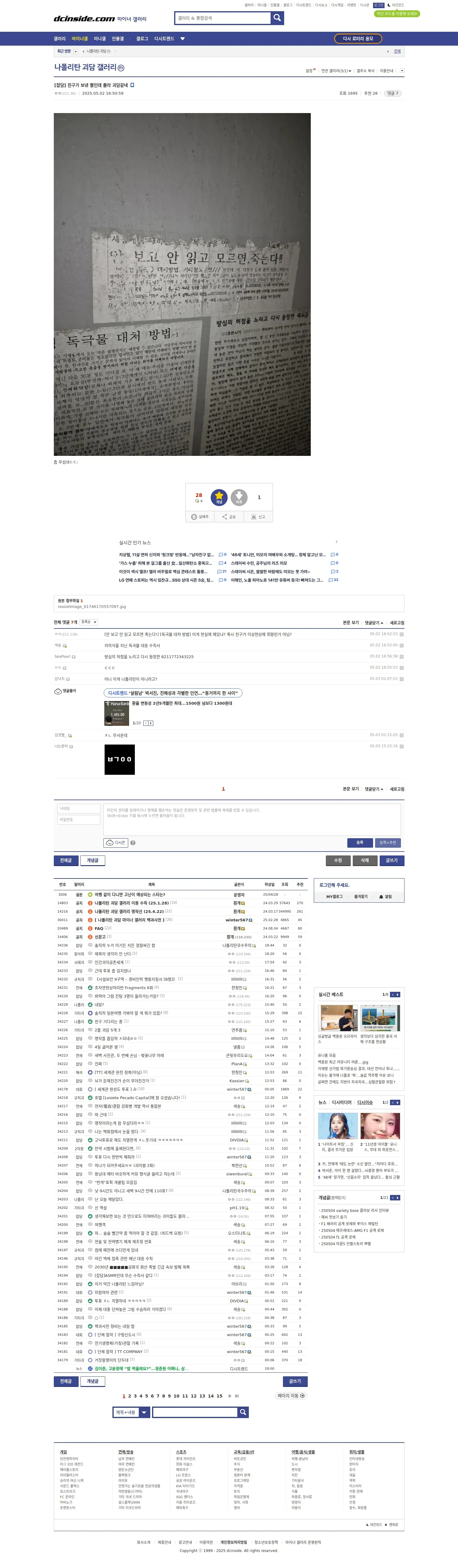Image resolution: width=458 pixels, height=1568 pixels.
Task: Toggle 댓글닫기 below the comment list
Action: (x=374, y=790)
